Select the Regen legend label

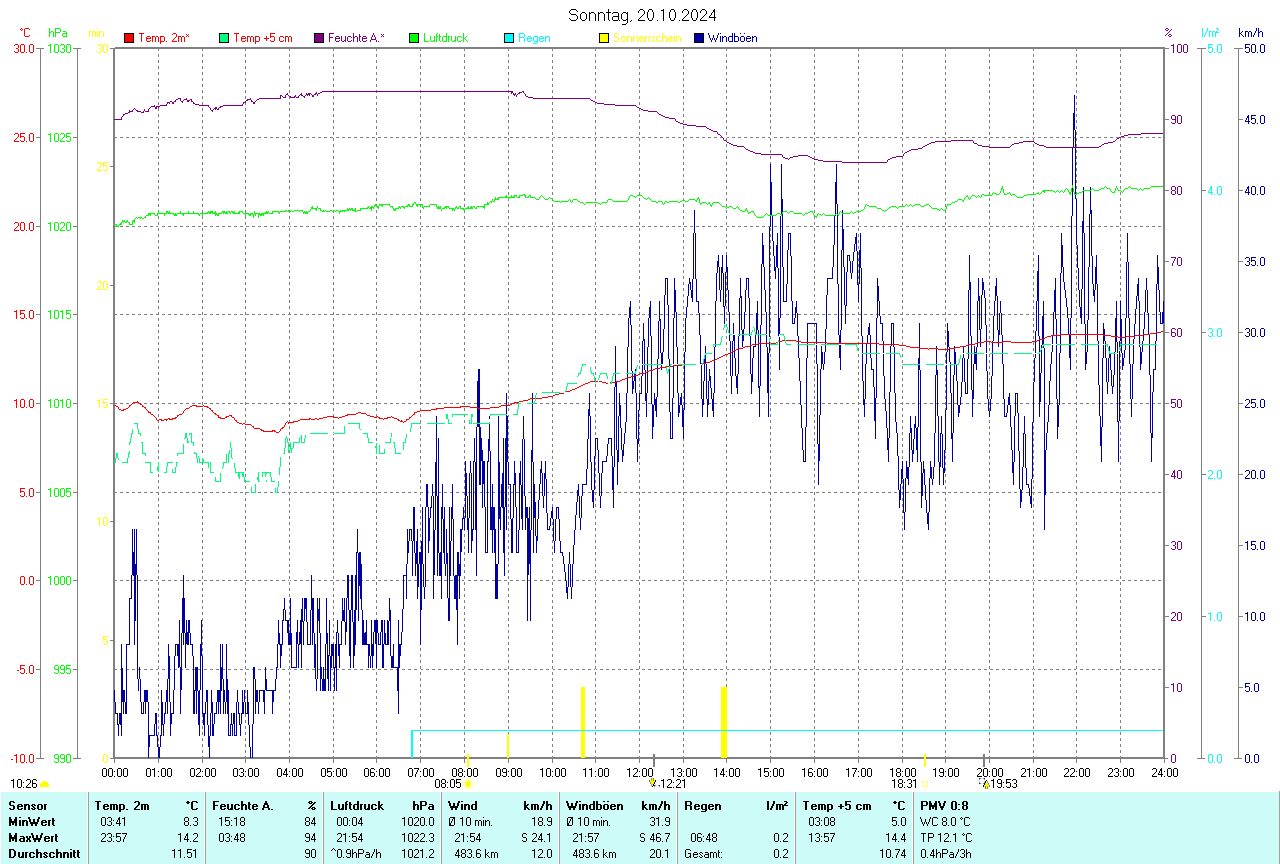coord(534,38)
